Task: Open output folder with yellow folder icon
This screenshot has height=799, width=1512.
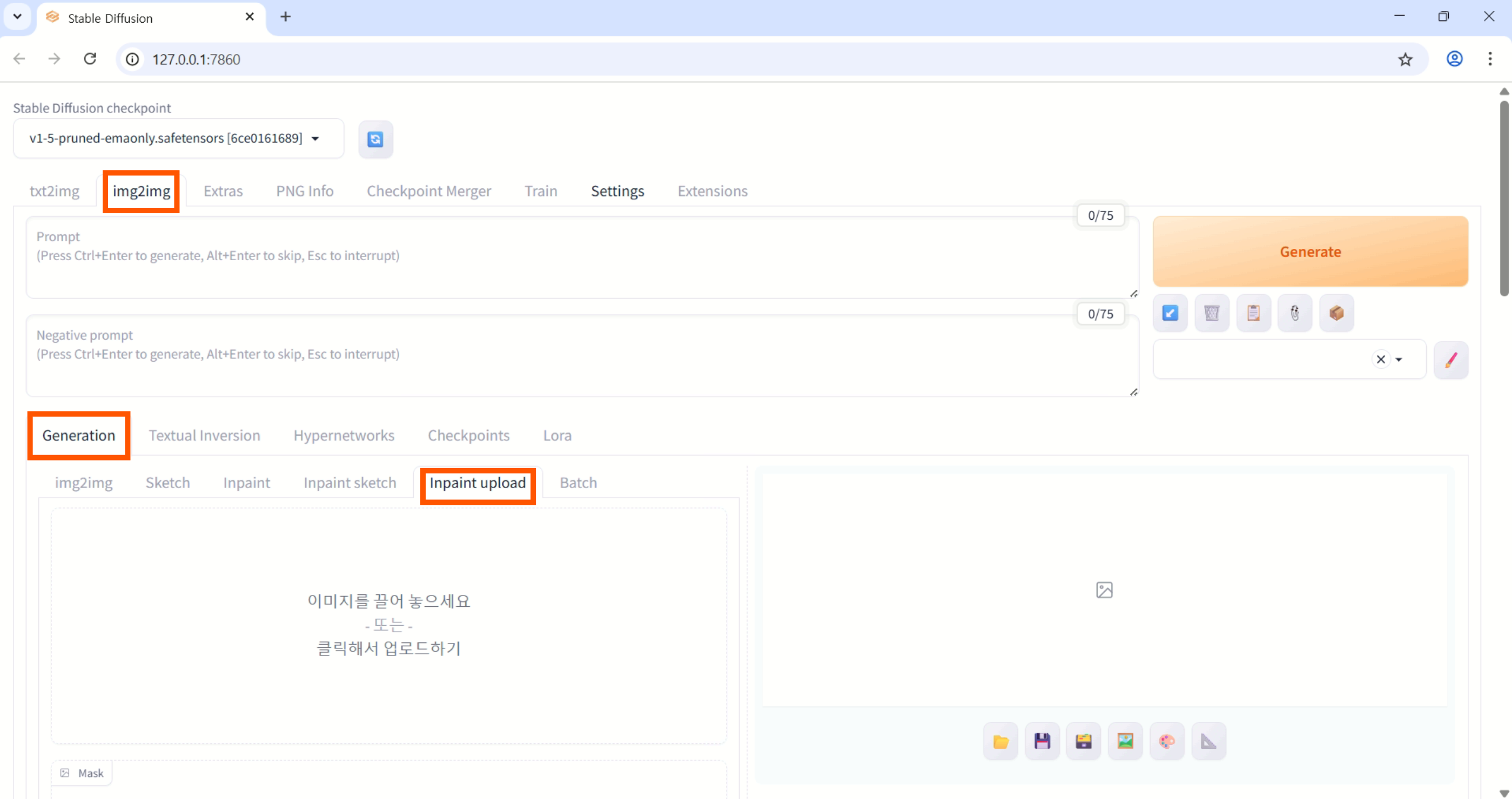Action: coord(1000,742)
